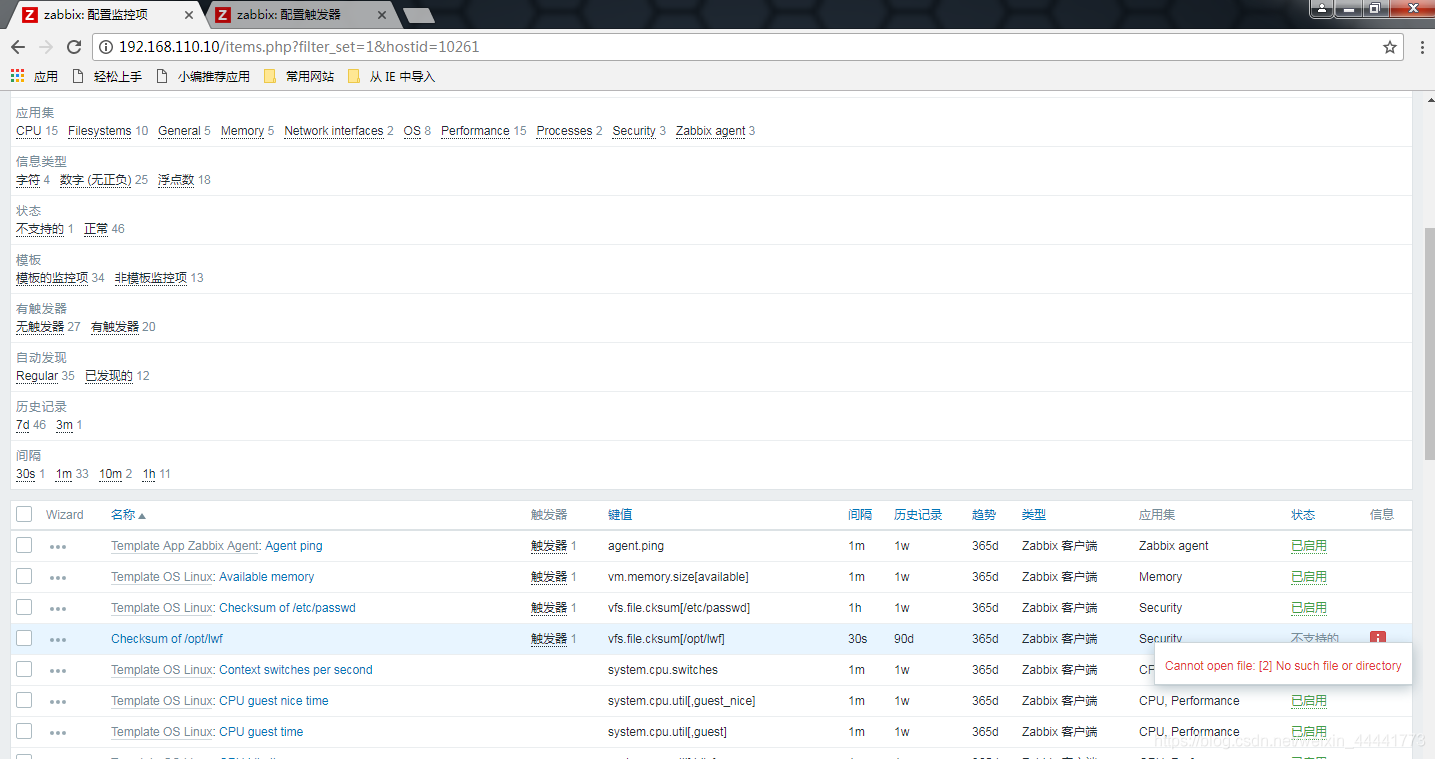Check the Available memory row checkbox
The image size is (1435, 759).
click(x=24, y=576)
